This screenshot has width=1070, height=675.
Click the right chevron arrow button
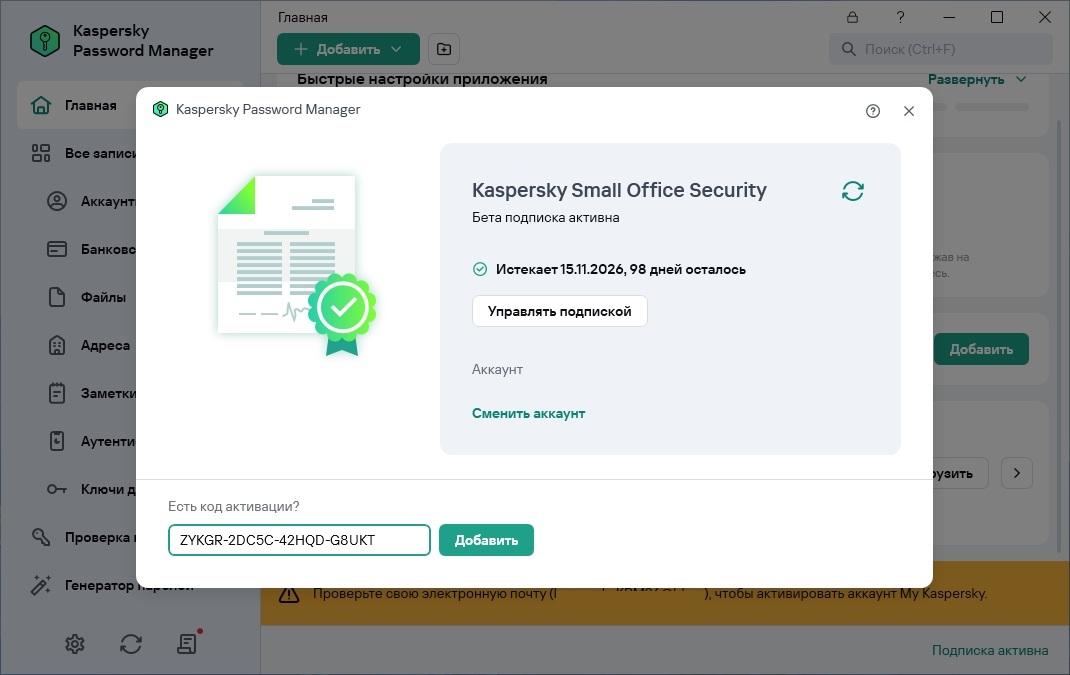[1017, 473]
